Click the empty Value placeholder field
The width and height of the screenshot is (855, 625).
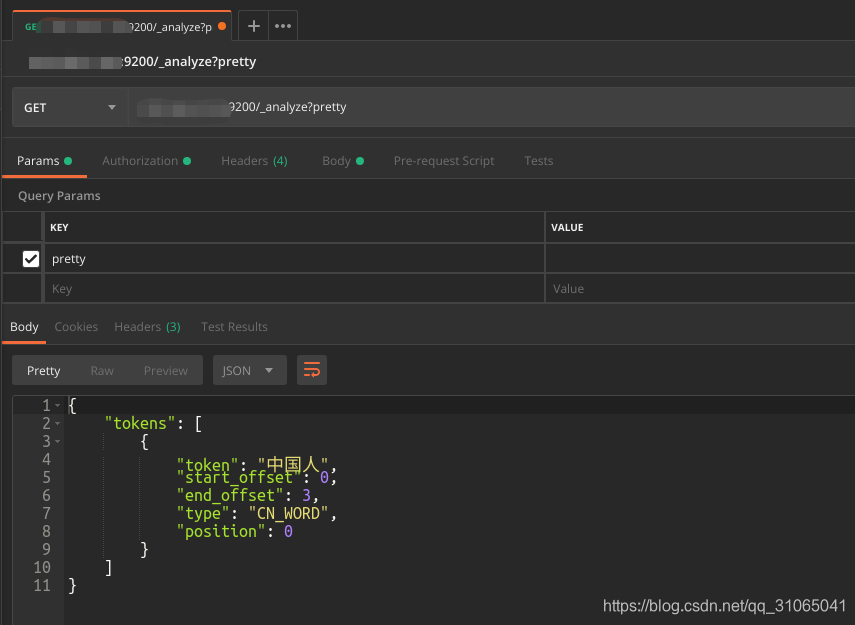coord(700,289)
